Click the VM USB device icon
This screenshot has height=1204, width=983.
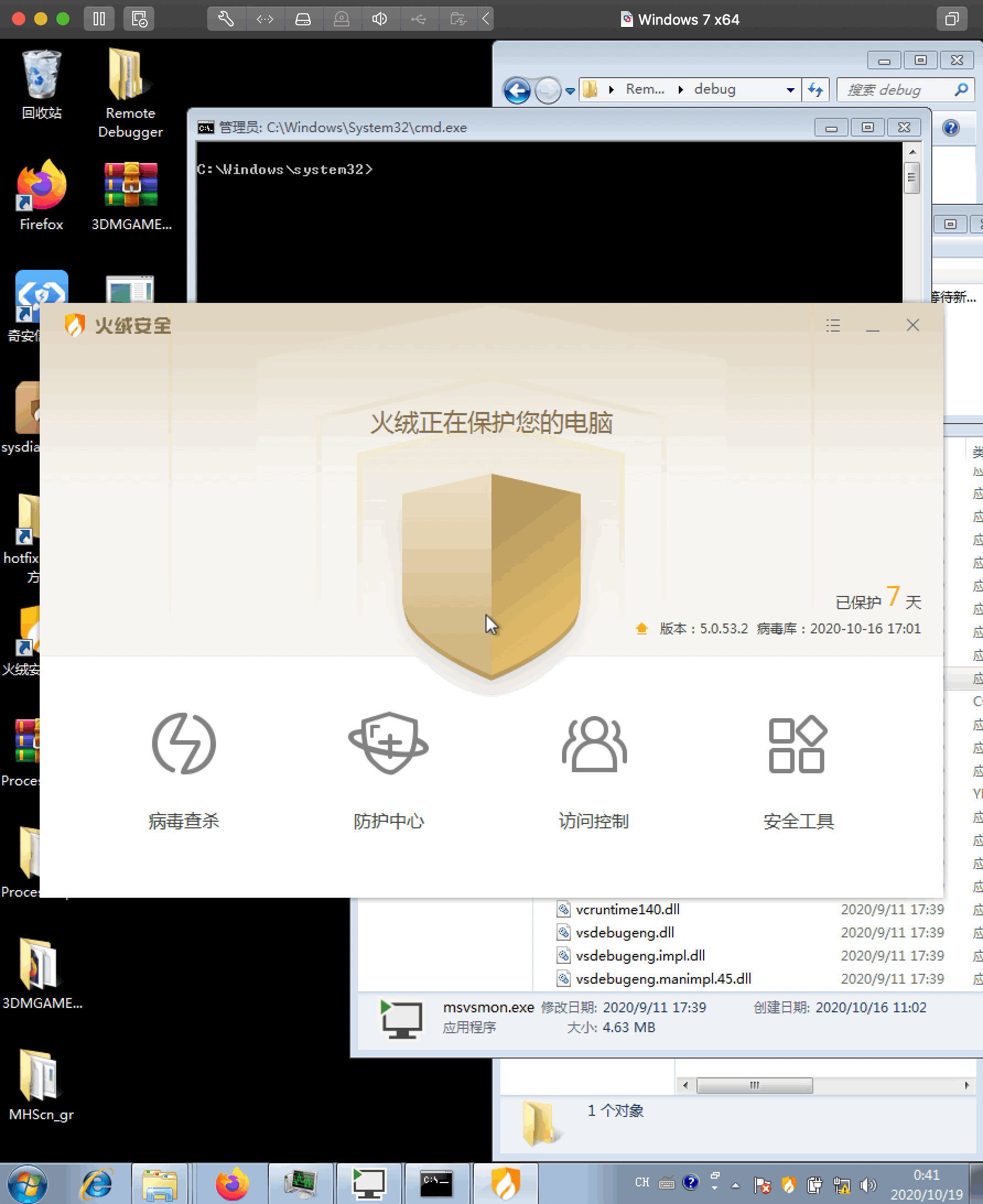coord(418,19)
